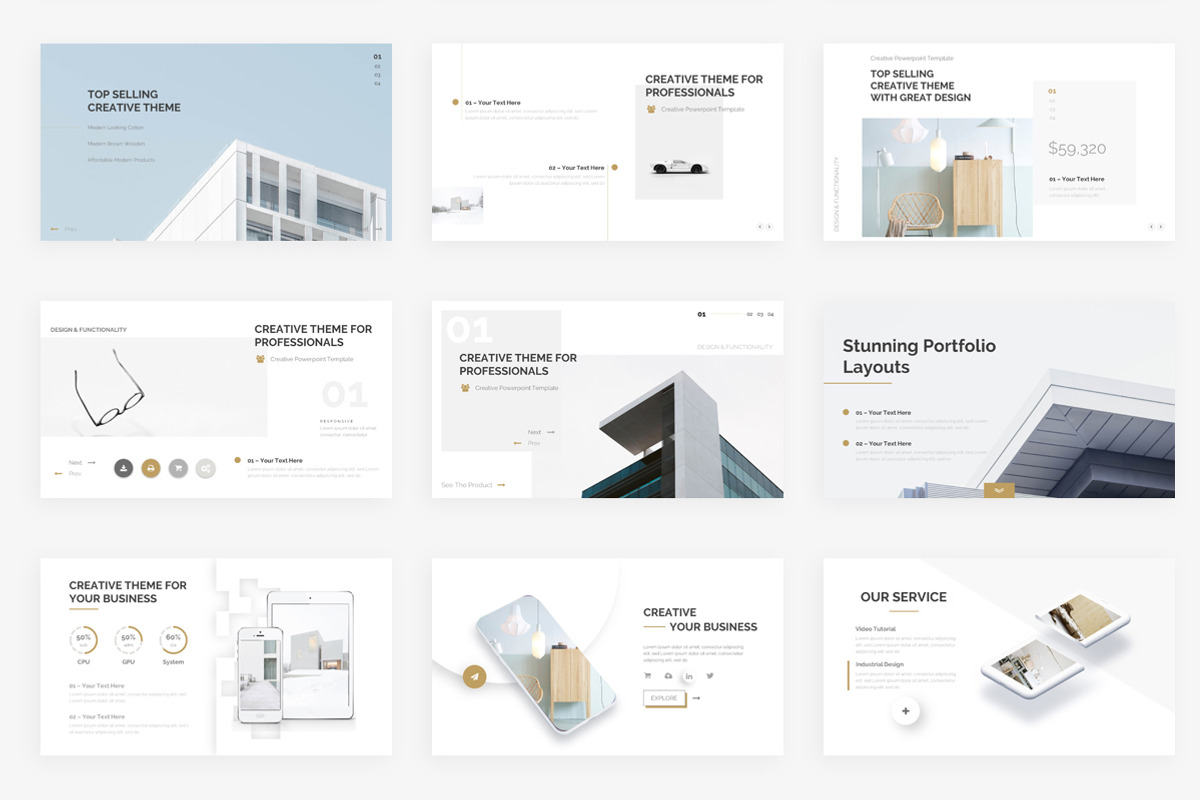Select the 02 bullet on Stunning Portfolio slide
This screenshot has height=800, width=1200.
click(845, 441)
